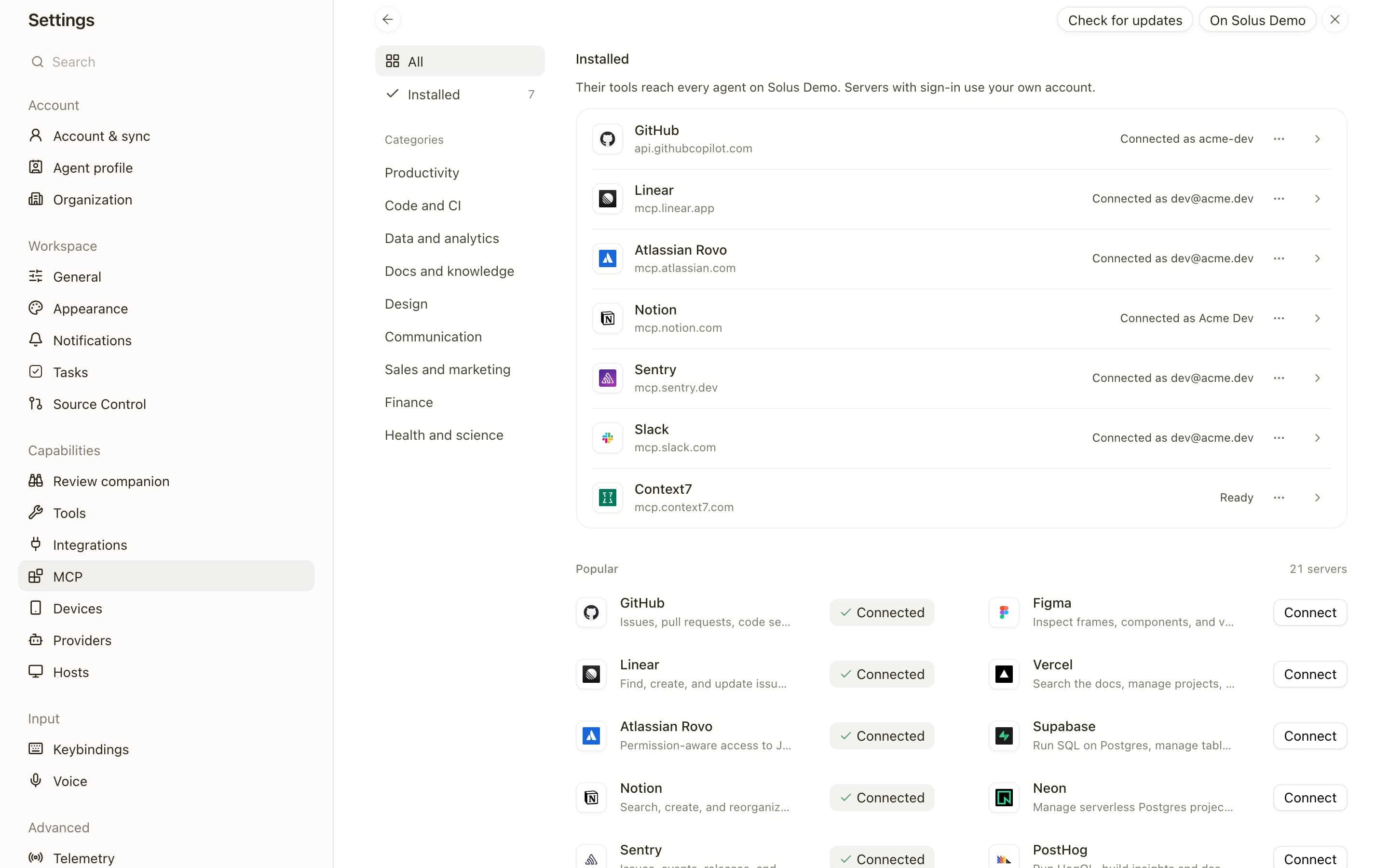Click the Context7 logo in Installed list
Image resolution: width=1389 pixels, height=868 pixels.
point(607,497)
